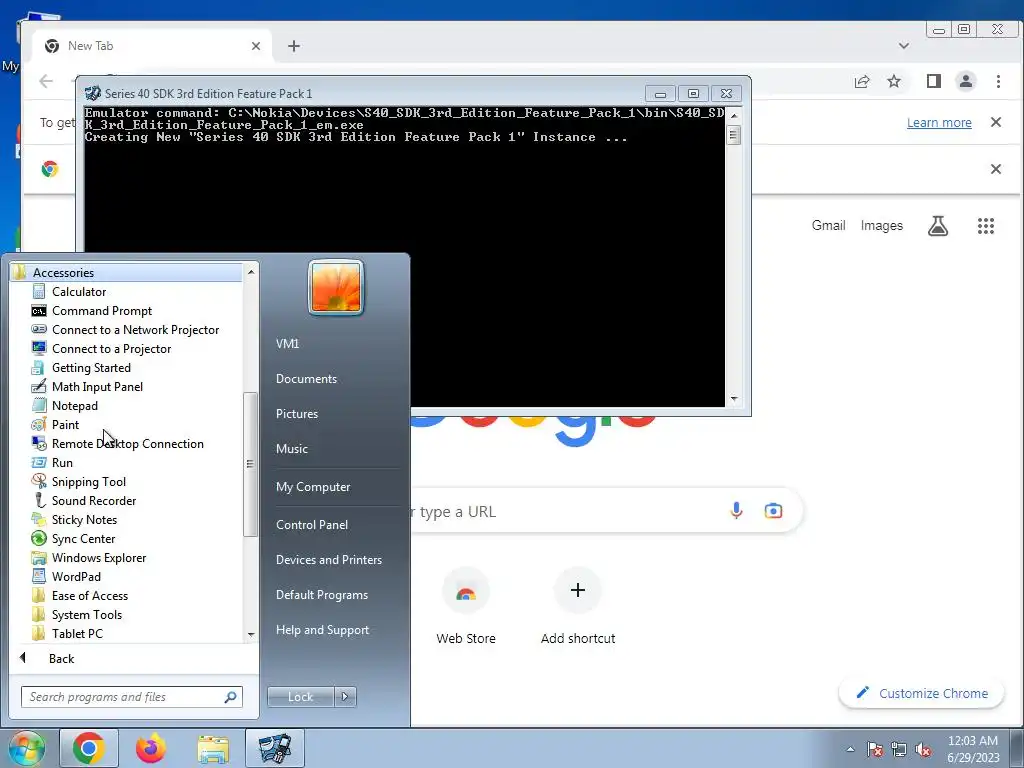Open Devices and Printers
1024x768 pixels.
328,560
